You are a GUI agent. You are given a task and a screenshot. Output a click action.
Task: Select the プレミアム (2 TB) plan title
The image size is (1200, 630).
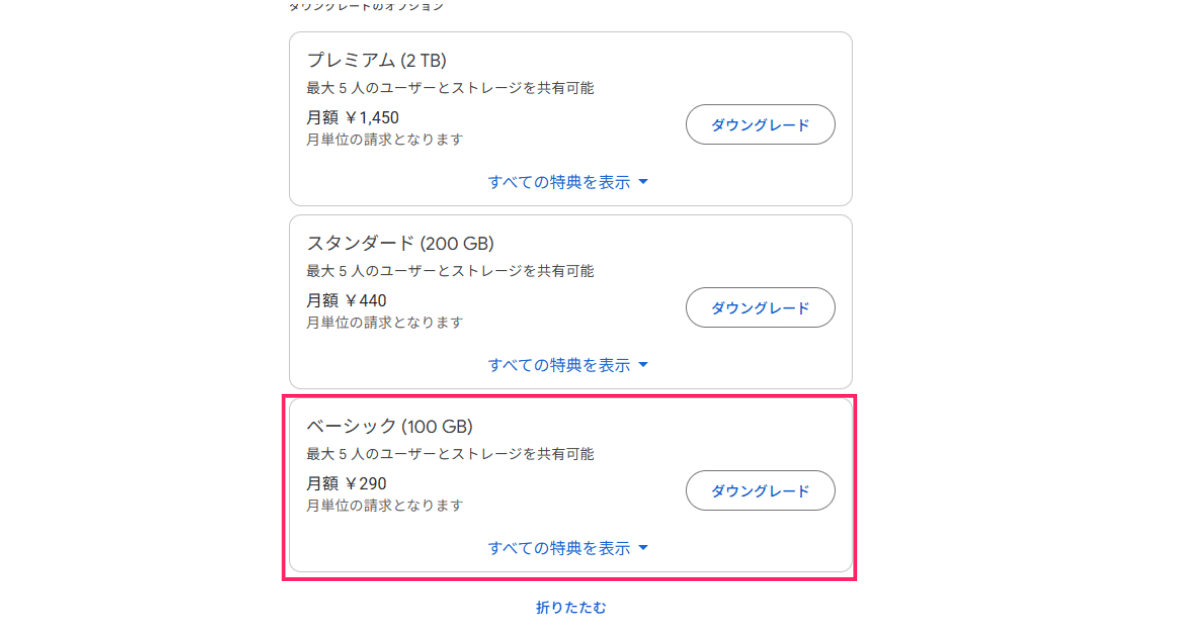coord(376,60)
